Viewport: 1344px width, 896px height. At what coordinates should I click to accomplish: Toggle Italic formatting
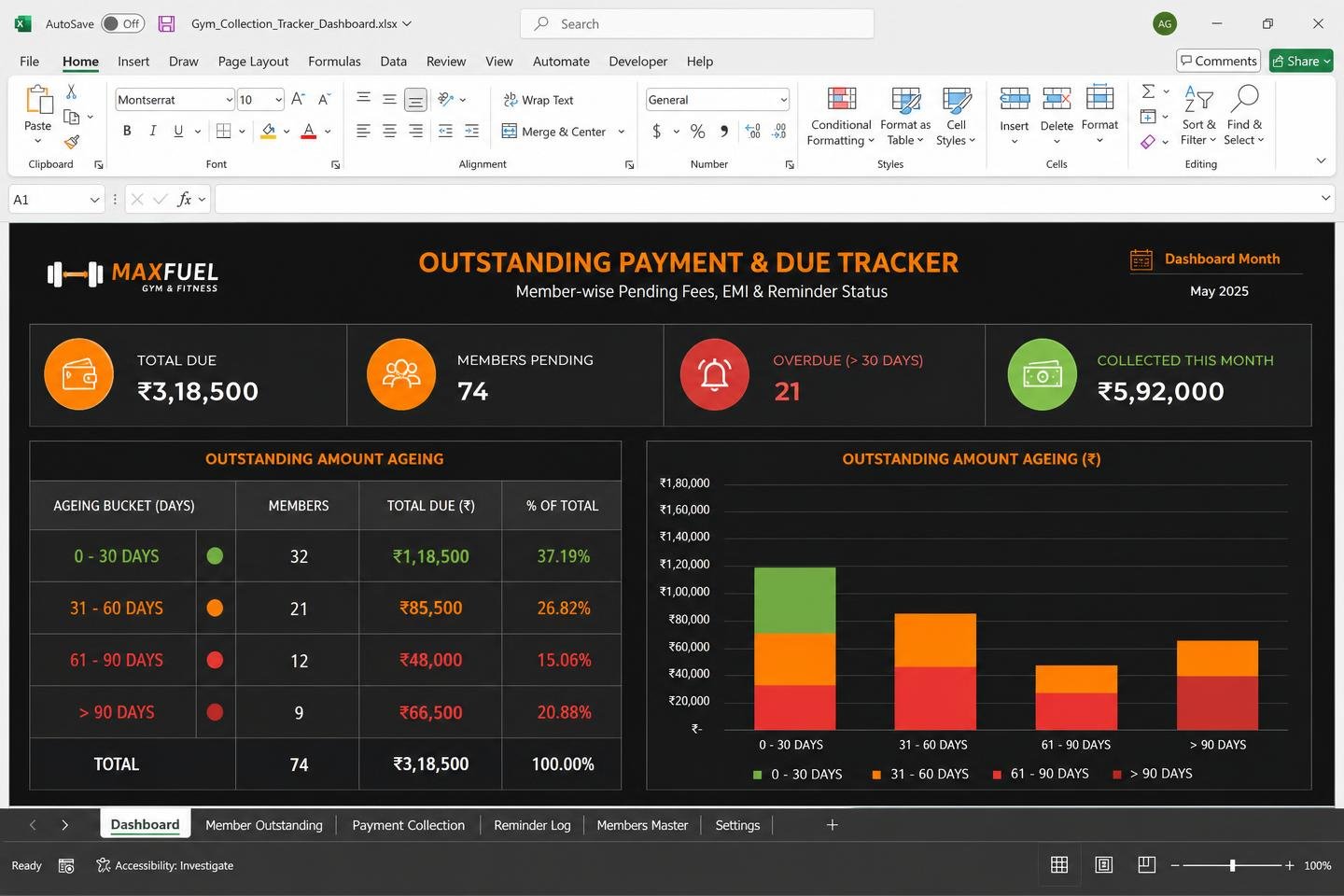(153, 132)
